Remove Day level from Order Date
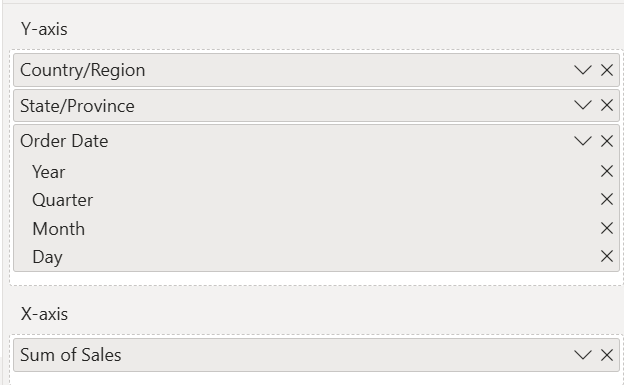 pos(606,256)
